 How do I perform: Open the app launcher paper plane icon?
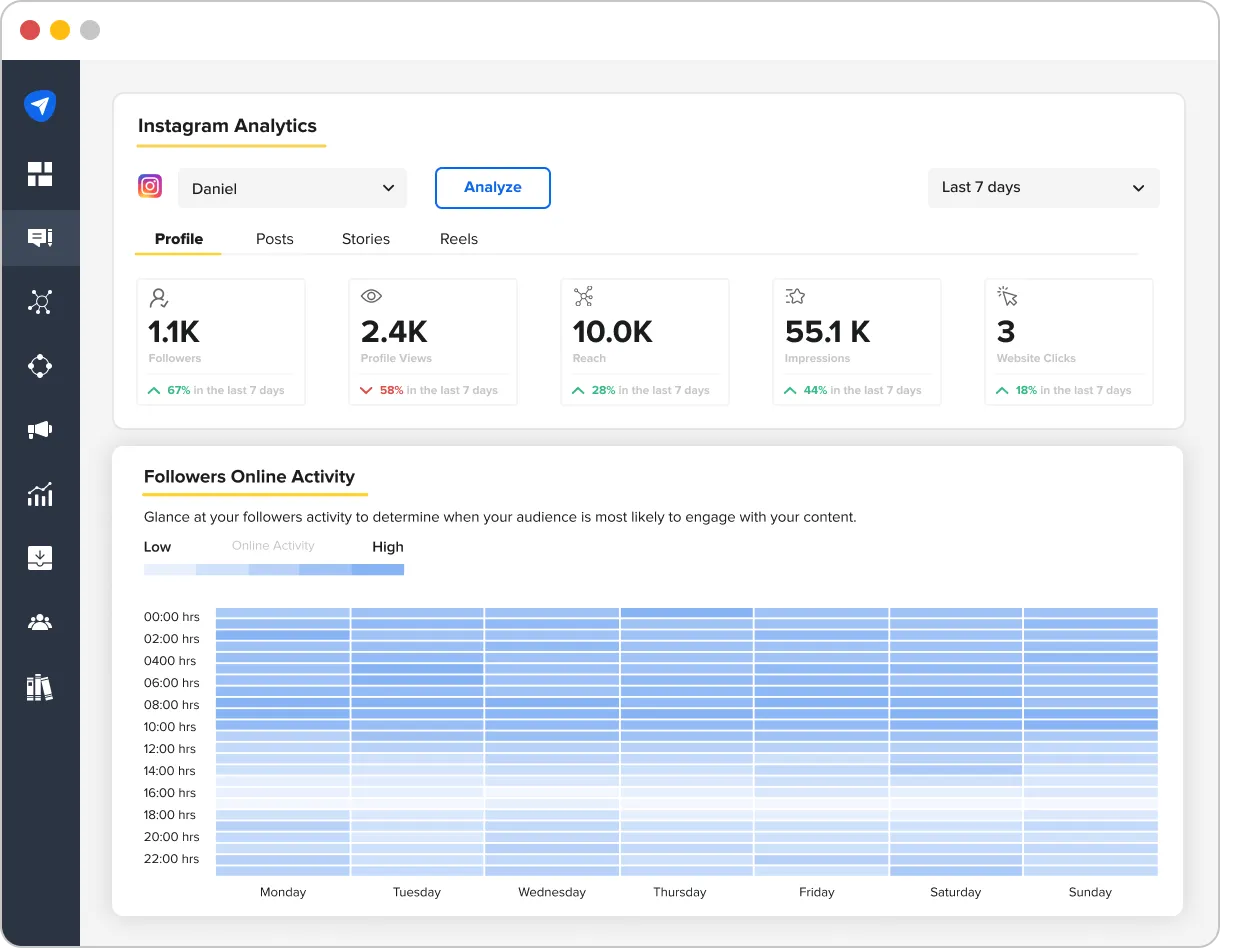tap(40, 105)
